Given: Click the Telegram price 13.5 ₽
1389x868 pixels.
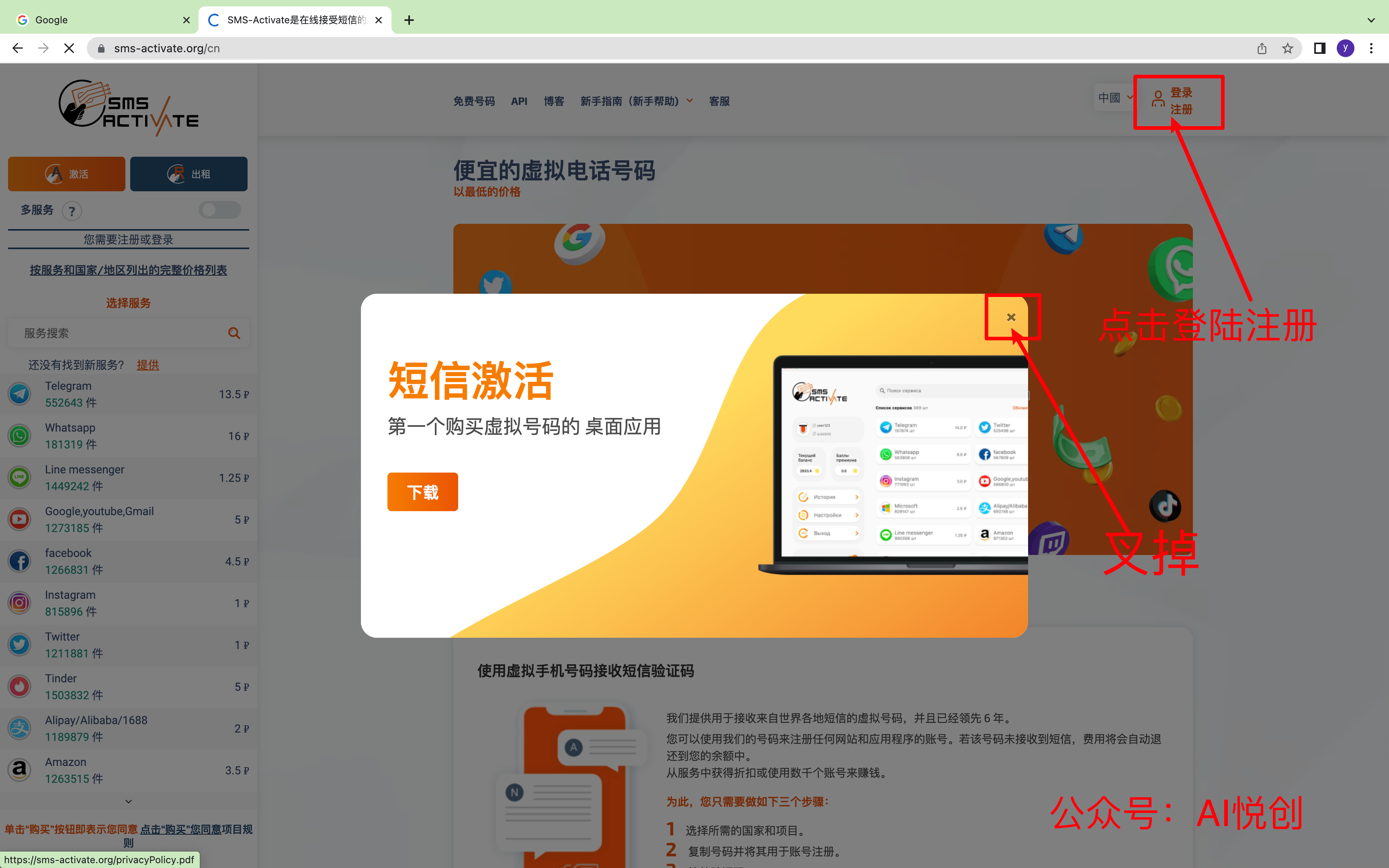Looking at the screenshot, I should point(234,394).
